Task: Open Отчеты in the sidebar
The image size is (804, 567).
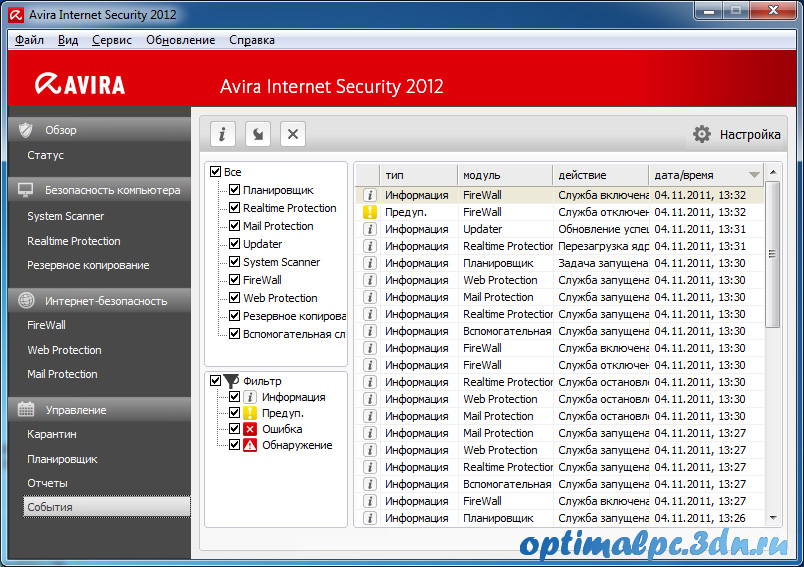Action: click(47, 483)
